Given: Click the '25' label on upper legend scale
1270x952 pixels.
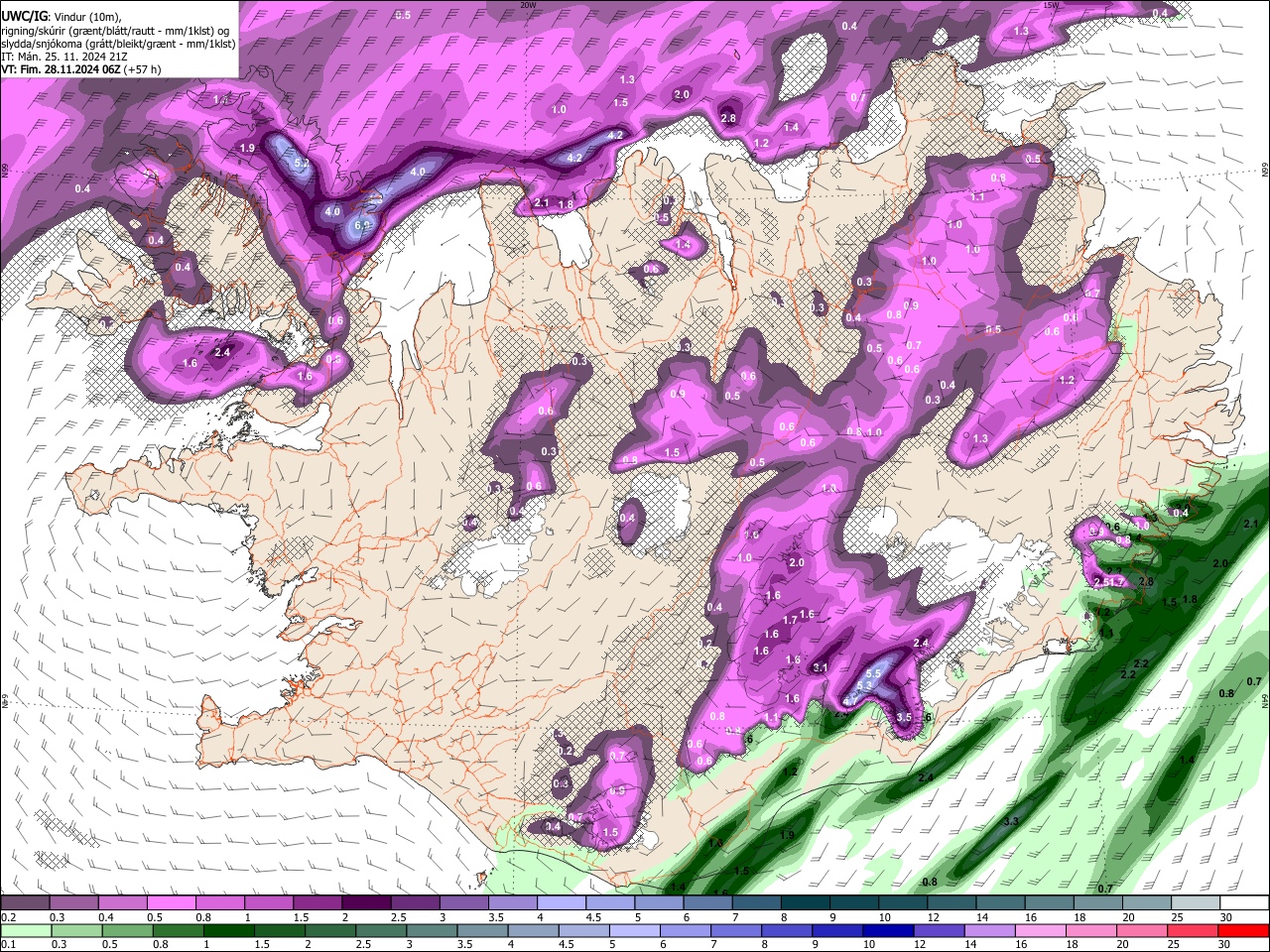Looking at the screenshot, I should pyautogui.click(x=1176, y=917).
